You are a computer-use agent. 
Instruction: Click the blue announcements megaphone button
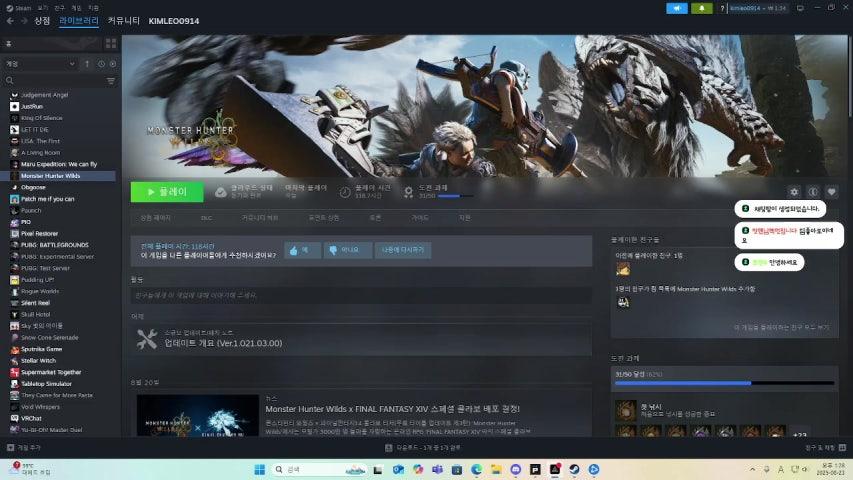point(677,8)
